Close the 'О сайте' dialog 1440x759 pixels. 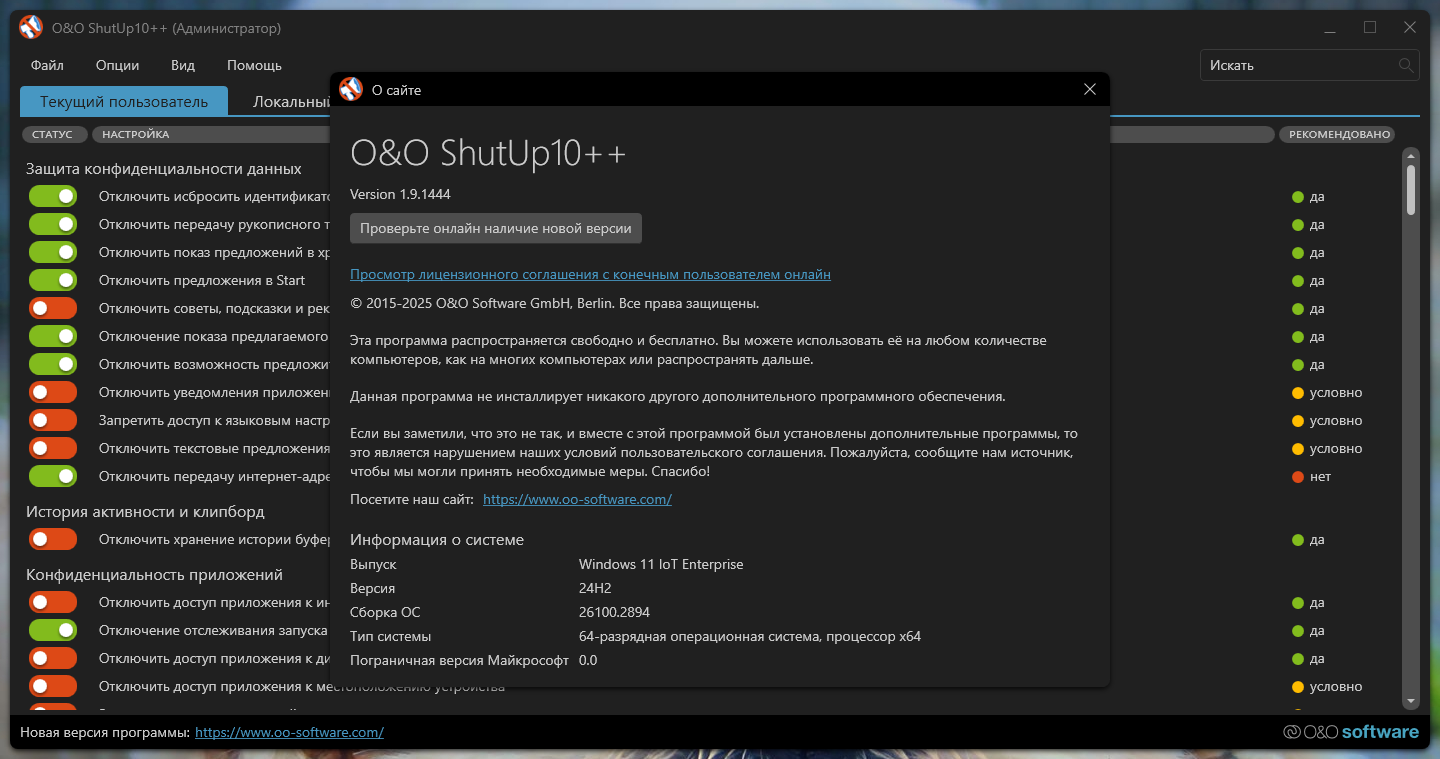[x=1090, y=90]
